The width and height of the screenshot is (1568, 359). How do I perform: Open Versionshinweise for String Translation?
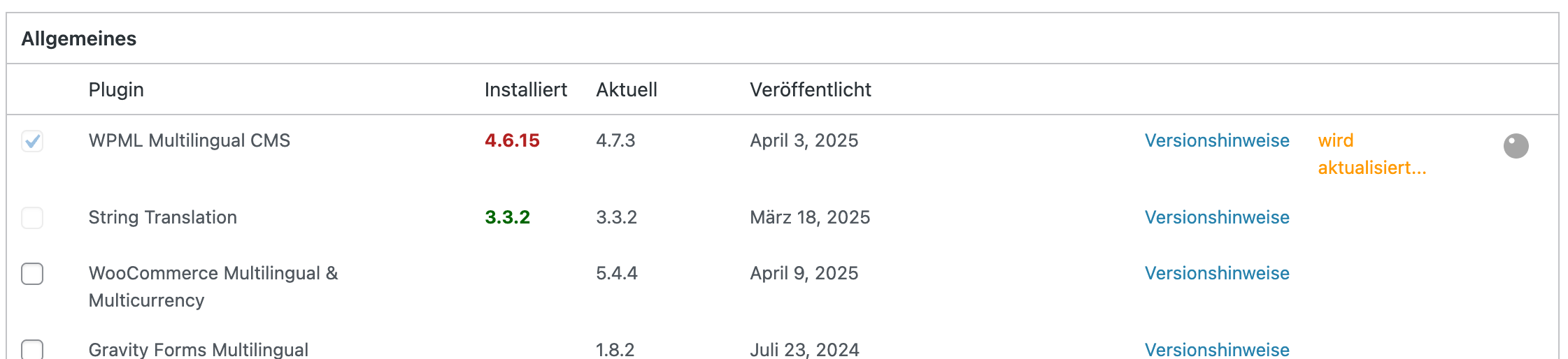pos(1217,217)
